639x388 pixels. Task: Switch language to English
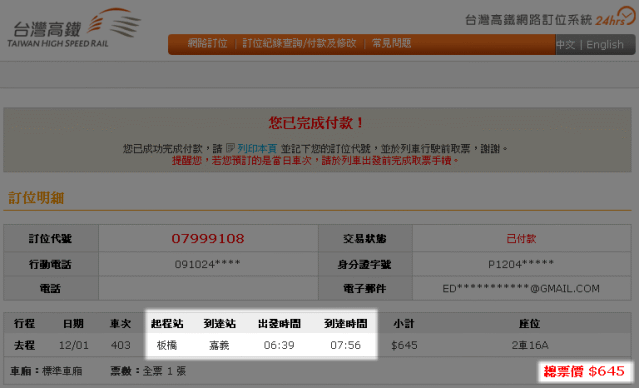[605, 44]
